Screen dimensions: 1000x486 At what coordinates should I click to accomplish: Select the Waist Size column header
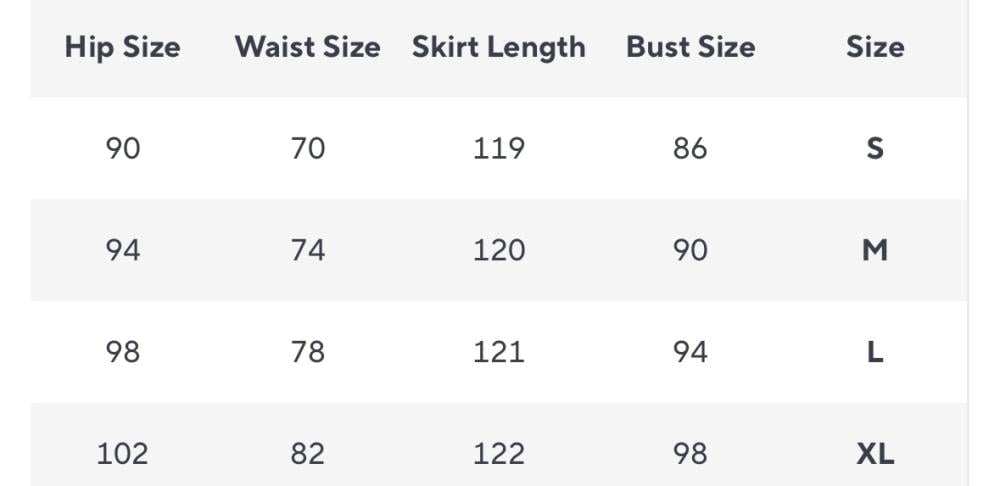coord(307,47)
